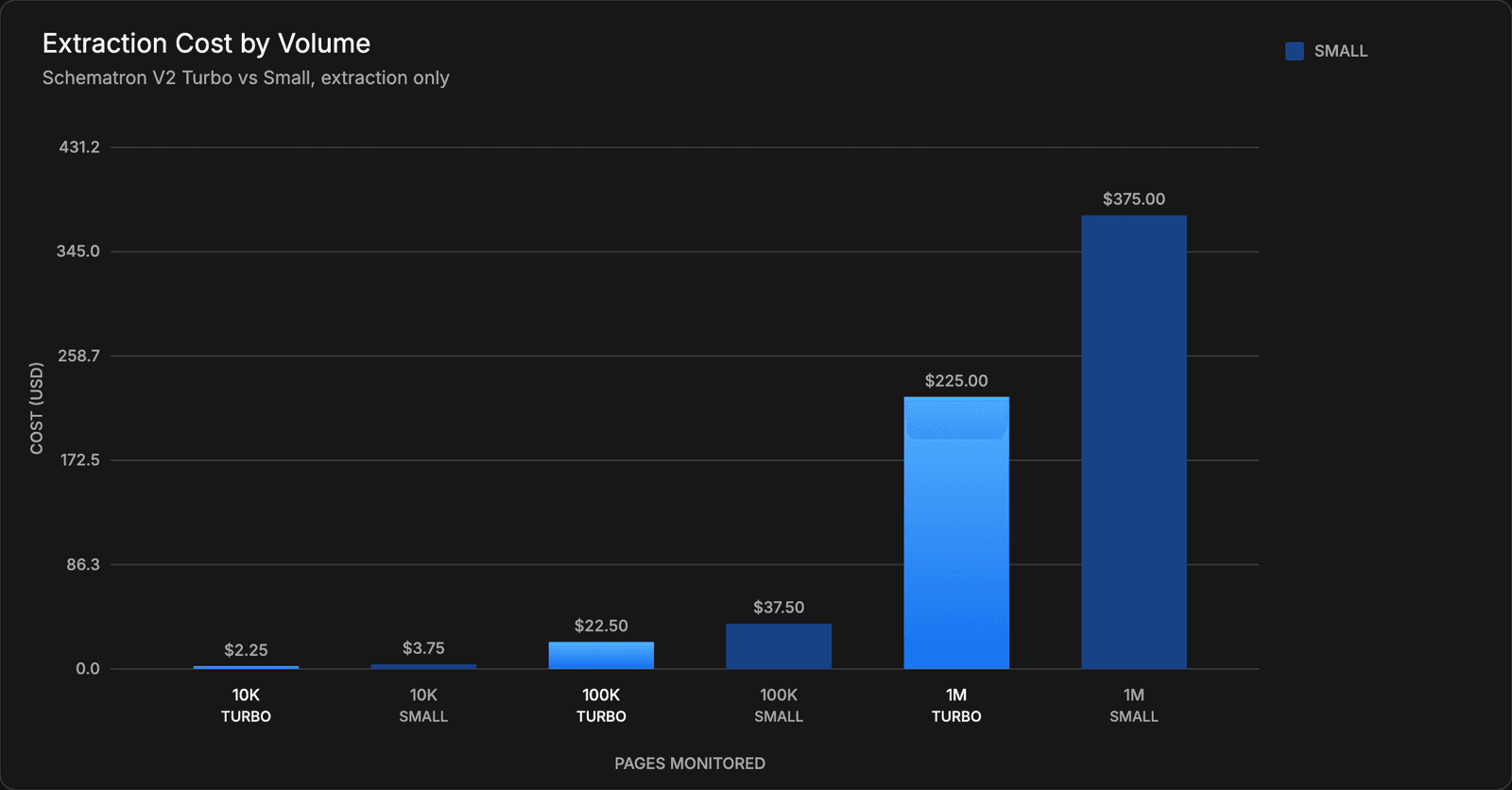Click the 86.3 y-axis tick
The width and height of the screenshot is (1512, 790).
pyautogui.click(x=83, y=565)
